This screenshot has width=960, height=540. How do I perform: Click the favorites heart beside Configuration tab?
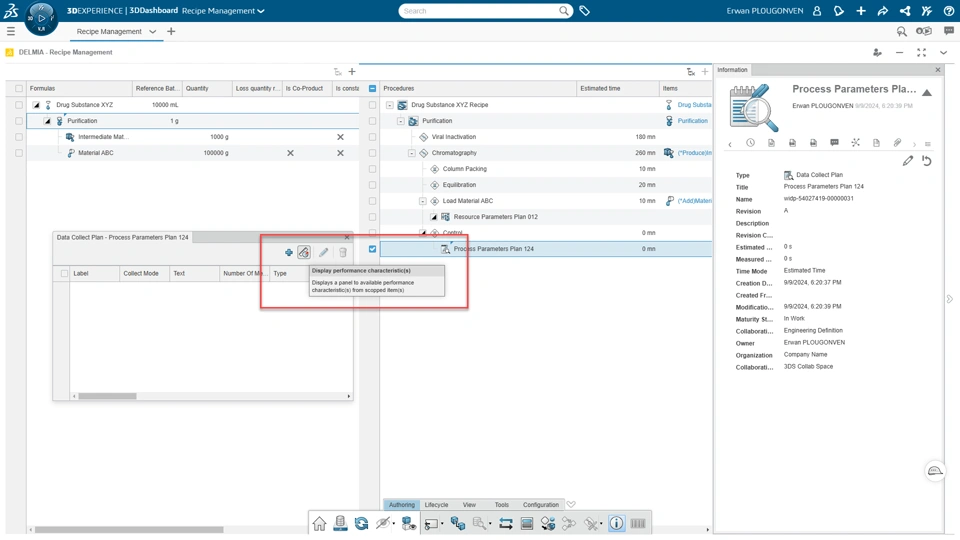[x=571, y=504]
